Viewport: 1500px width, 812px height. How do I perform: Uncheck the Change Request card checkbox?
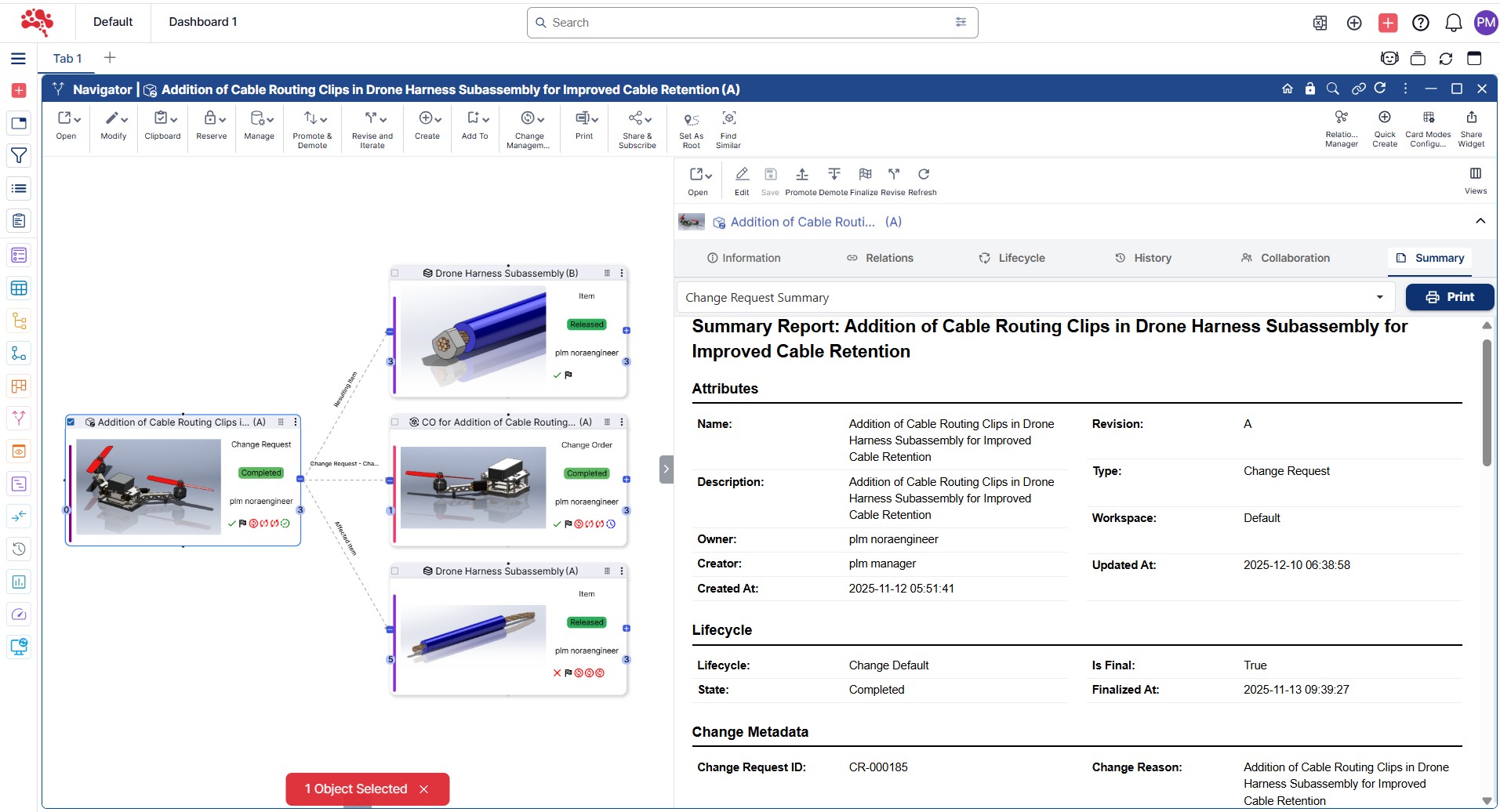pos(71,422)
